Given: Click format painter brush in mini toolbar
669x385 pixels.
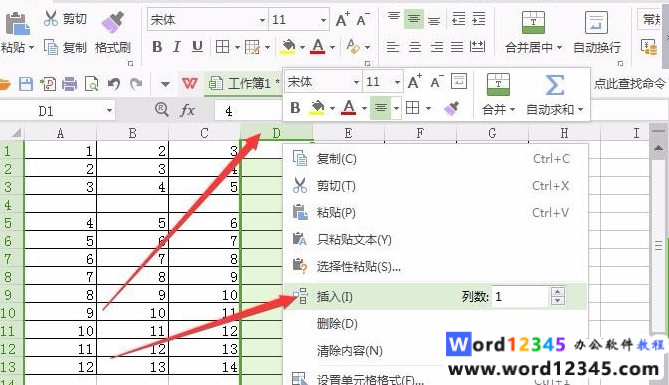Looking at the screenshot, I should [452, 108].
